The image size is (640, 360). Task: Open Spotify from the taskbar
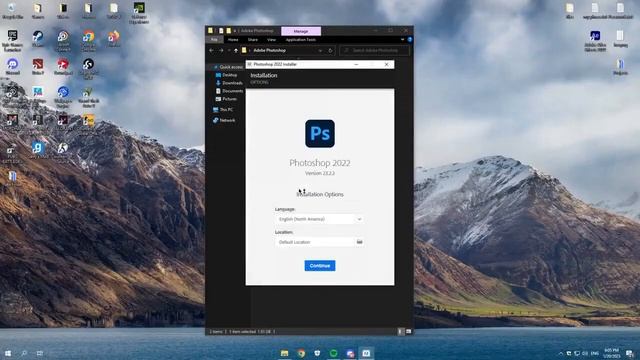click(x=333, y=353)
